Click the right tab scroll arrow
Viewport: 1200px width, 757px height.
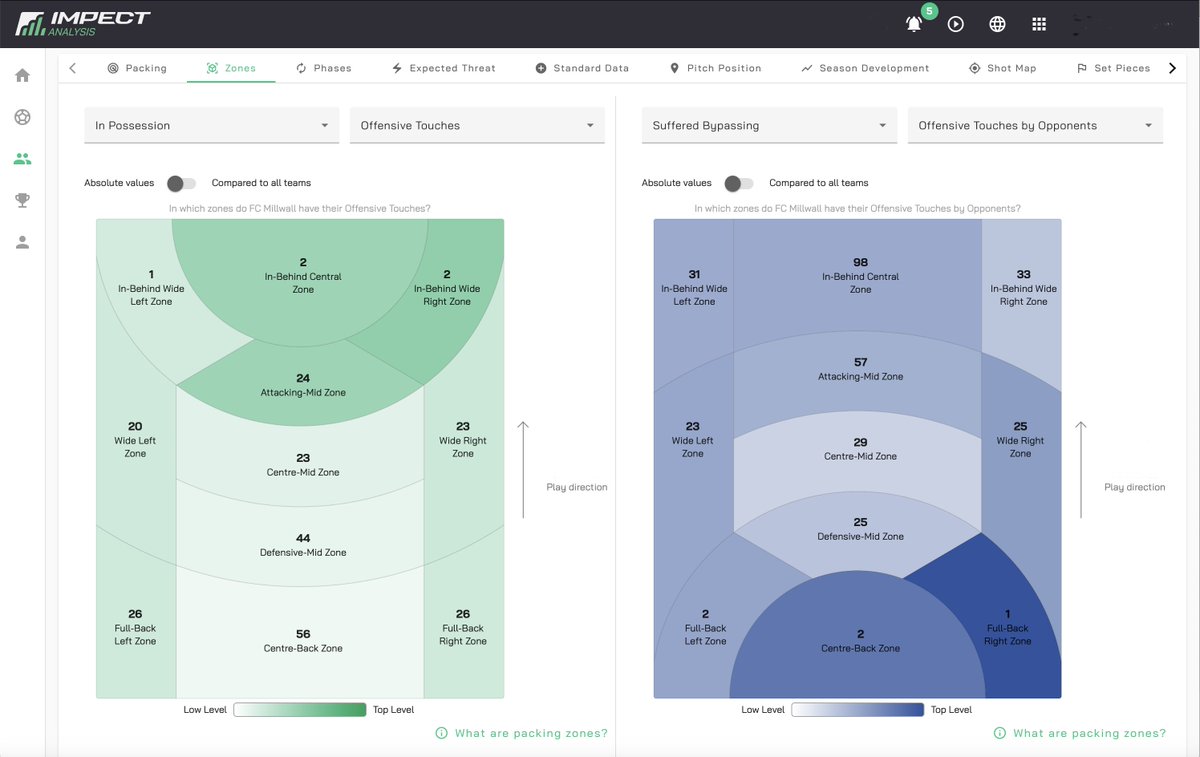[x=1173, y=68]
